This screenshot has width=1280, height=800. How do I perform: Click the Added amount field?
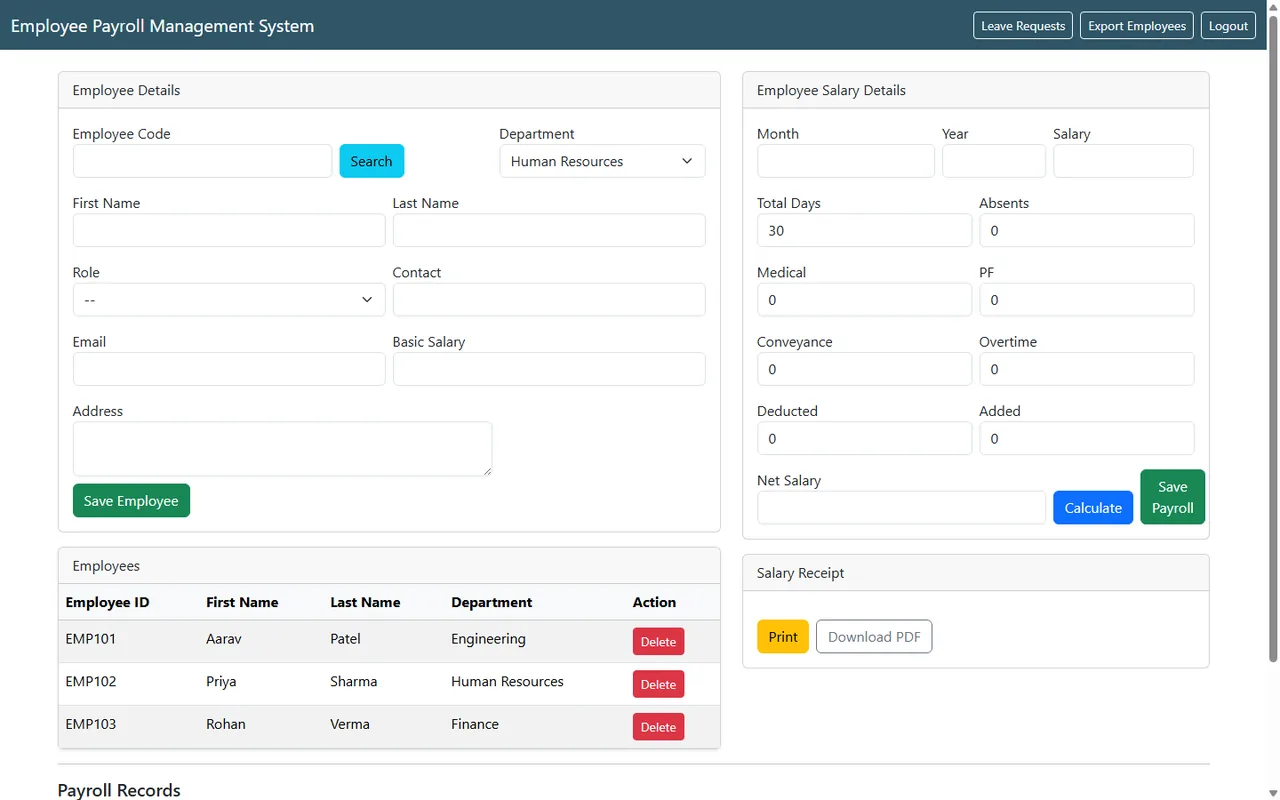click(1087, 438)
